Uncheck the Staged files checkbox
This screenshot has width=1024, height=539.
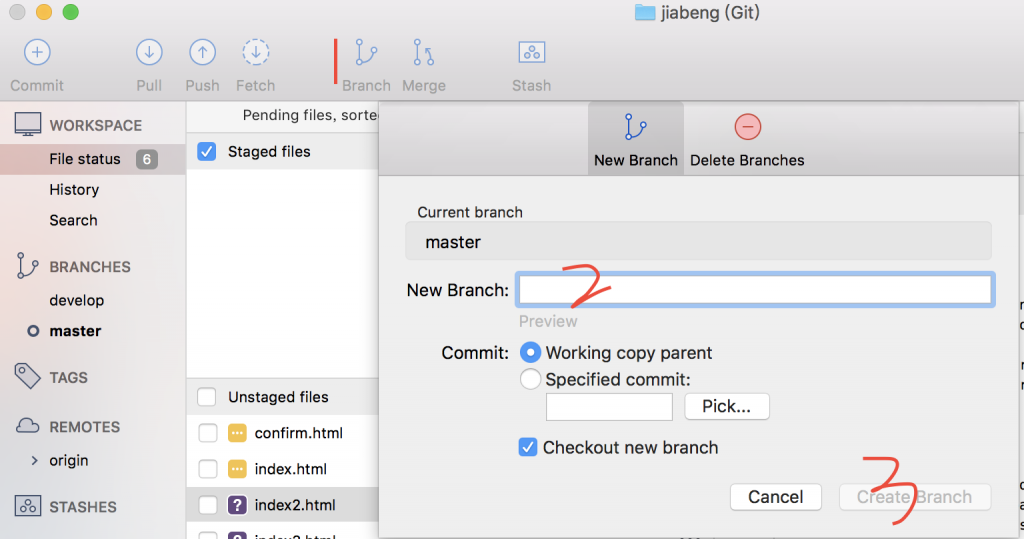[207, 152]
